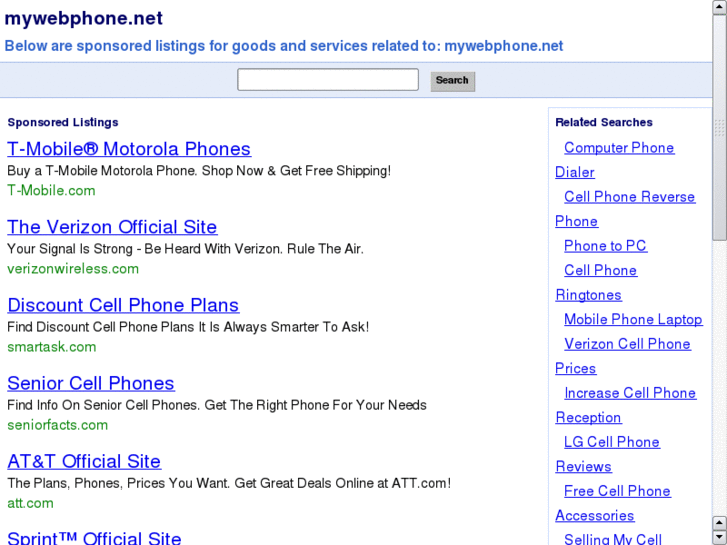Viewport: 727px width, 545px height.
Task: Open Computer Phone Dialer related search
Action: [x=619, y=148]
